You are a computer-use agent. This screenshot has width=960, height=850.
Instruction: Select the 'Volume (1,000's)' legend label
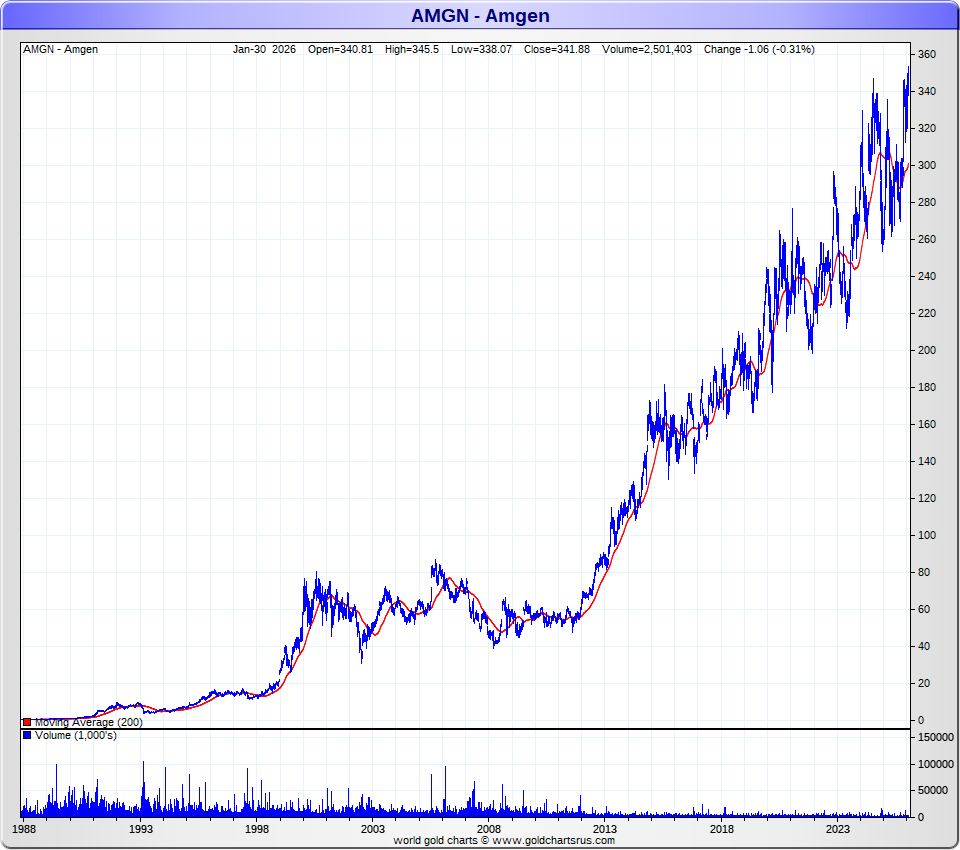(76, 735)
